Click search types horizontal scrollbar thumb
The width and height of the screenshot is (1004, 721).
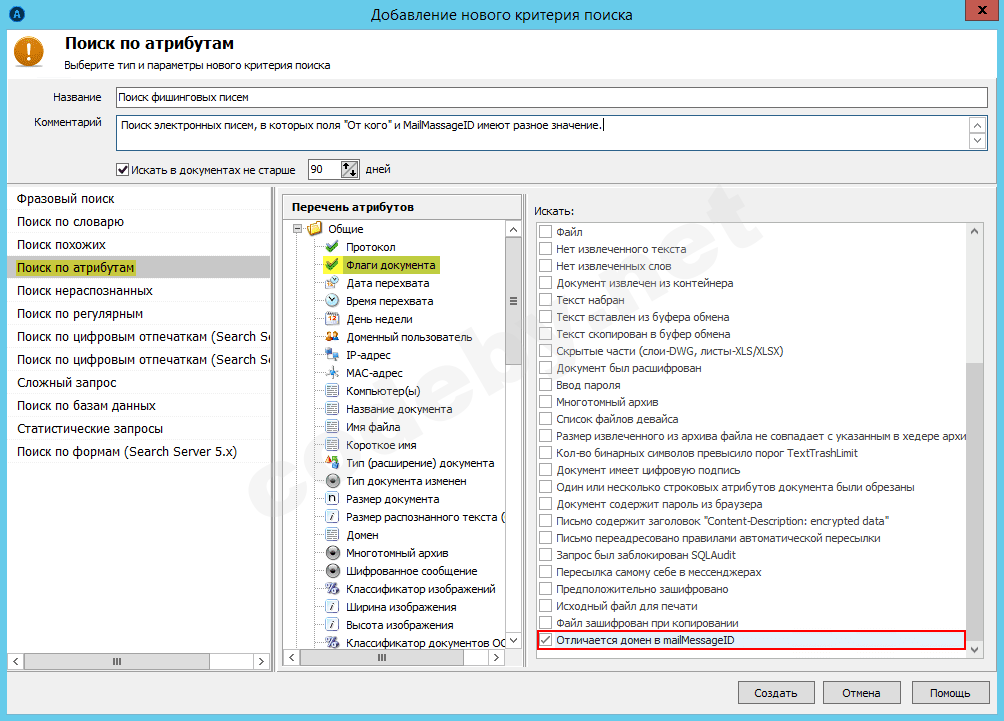117,661
